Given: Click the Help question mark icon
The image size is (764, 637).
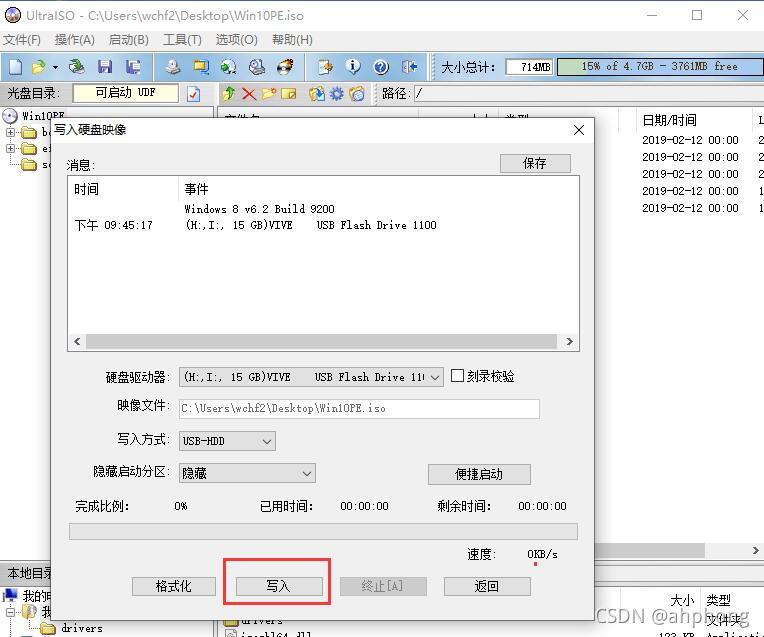Looking at the screenshot, I should click(x=381, y=67).
